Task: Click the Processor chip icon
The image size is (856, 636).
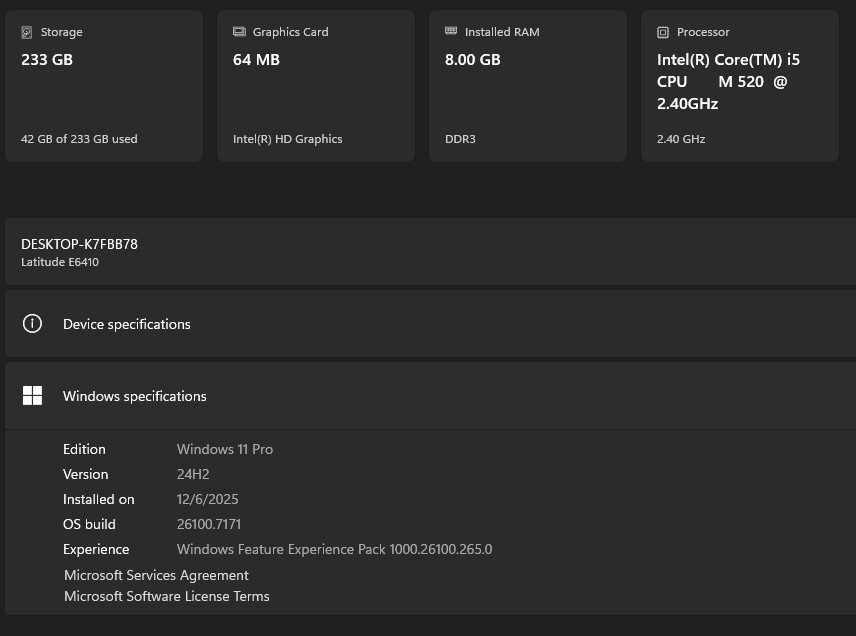Action: (663, 32)
